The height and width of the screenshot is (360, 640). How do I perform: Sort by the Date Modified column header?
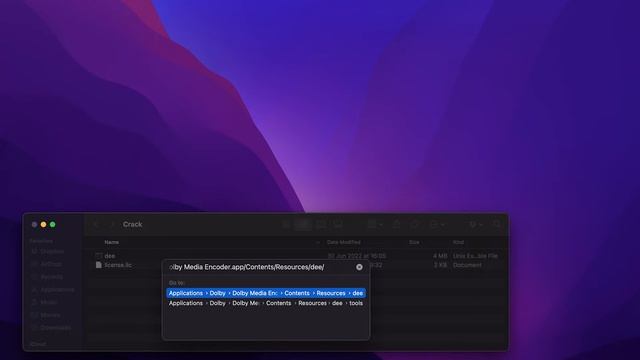tap(343, 242)
